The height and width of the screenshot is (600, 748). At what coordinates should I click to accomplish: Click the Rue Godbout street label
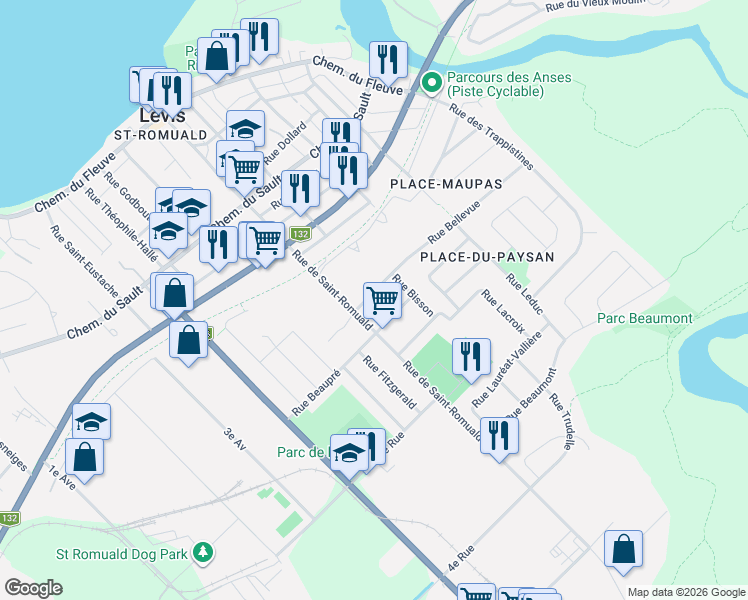[x=128, y=195]
